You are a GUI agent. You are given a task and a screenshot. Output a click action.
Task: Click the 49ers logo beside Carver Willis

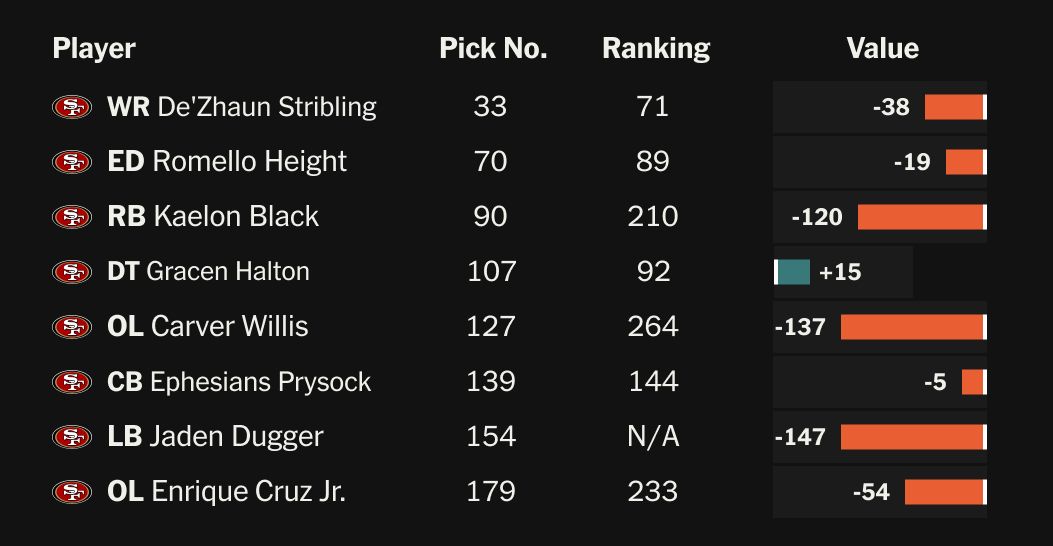point(72,327)
